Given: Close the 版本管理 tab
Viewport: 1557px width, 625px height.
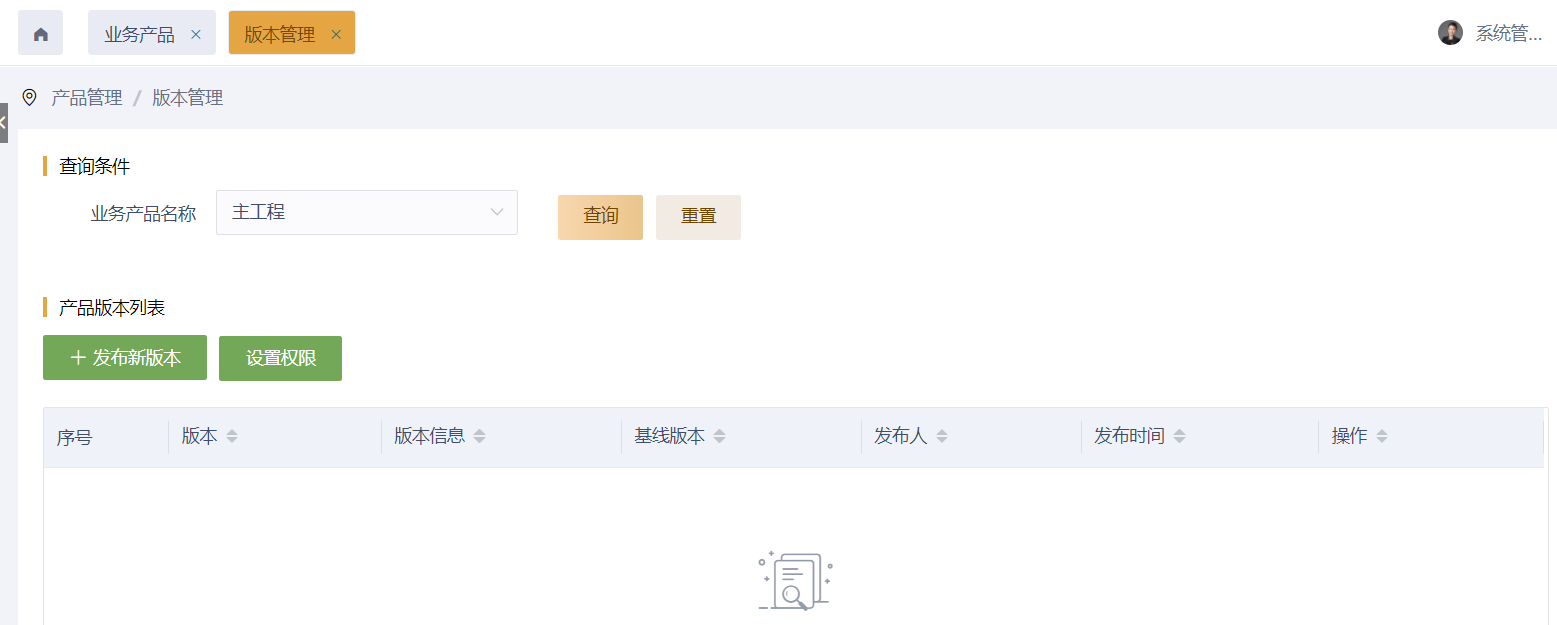Looking at the screenshot, I should click(x=336, y=34).
